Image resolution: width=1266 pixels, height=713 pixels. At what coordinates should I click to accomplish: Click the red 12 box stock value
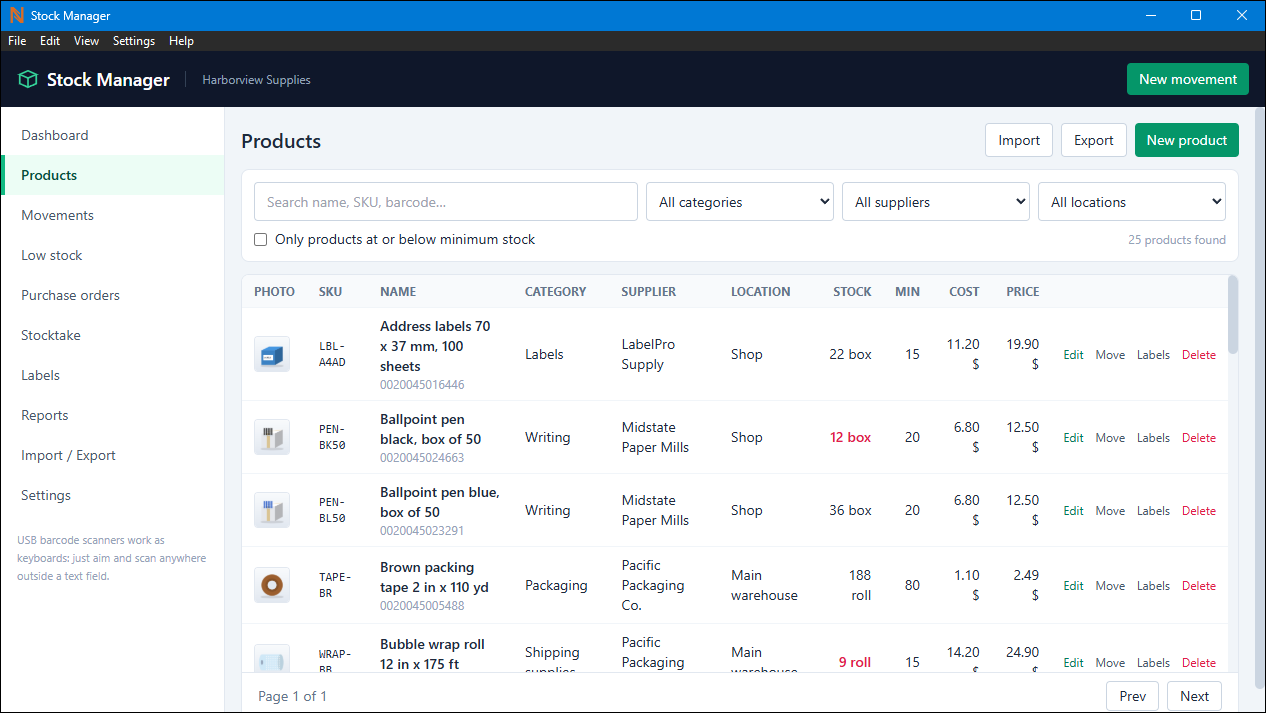[851, 438]
